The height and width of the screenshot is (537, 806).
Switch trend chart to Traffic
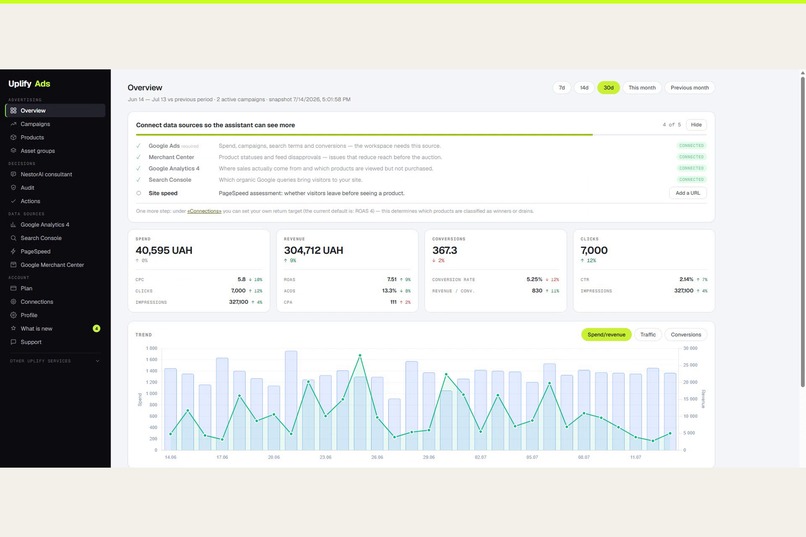[648, 335]
